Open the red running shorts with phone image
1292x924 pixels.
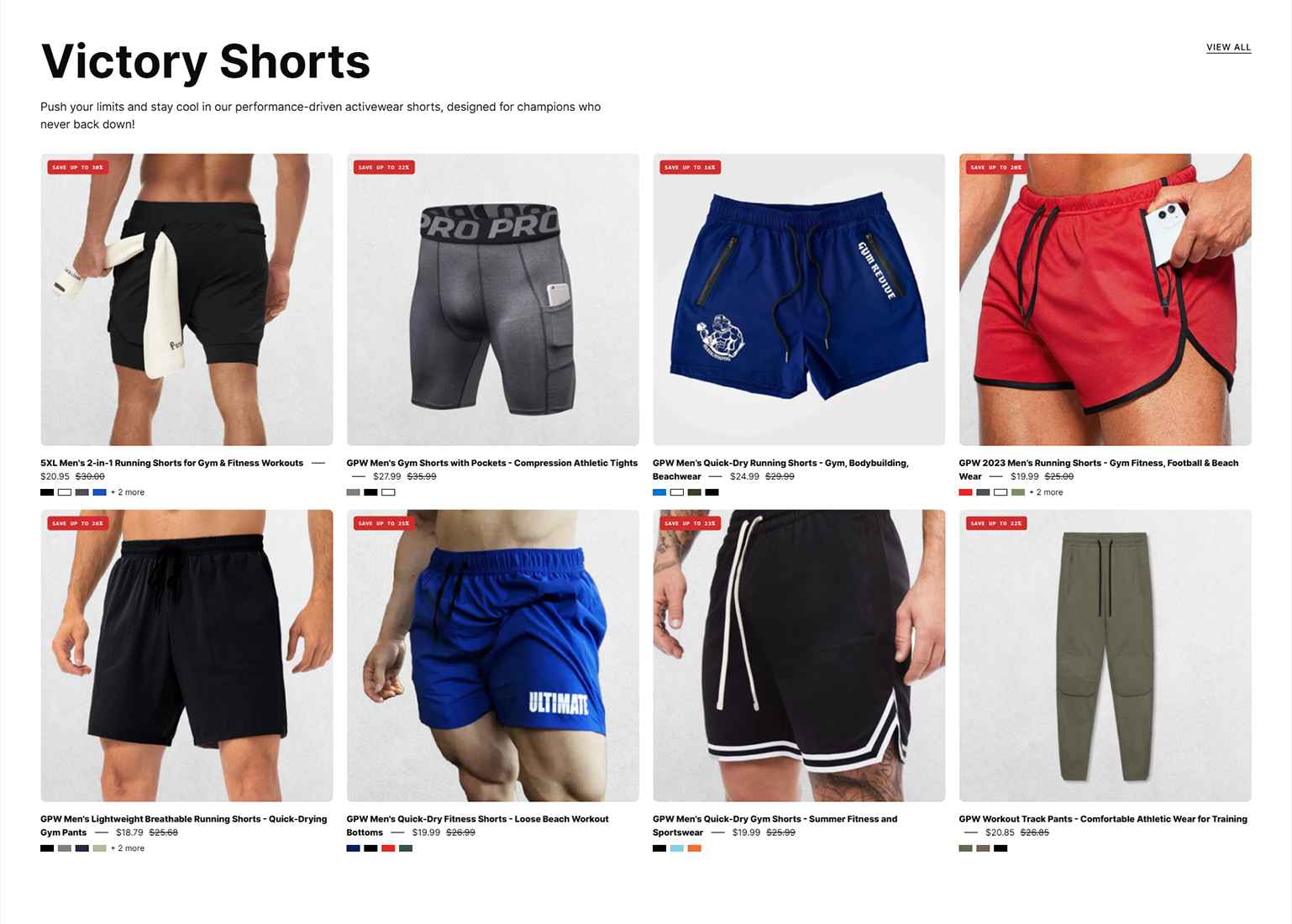[x=1105, y=299]
